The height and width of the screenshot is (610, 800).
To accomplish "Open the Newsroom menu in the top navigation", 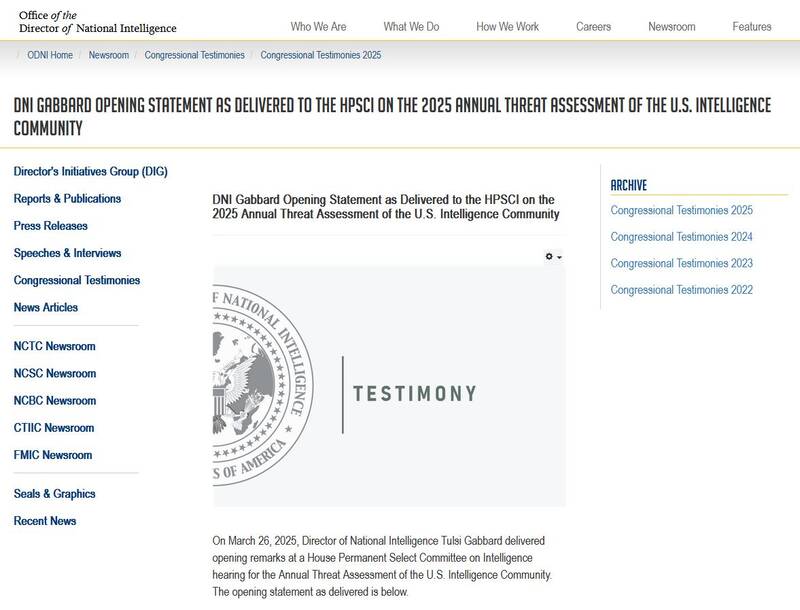I will 671,27.
